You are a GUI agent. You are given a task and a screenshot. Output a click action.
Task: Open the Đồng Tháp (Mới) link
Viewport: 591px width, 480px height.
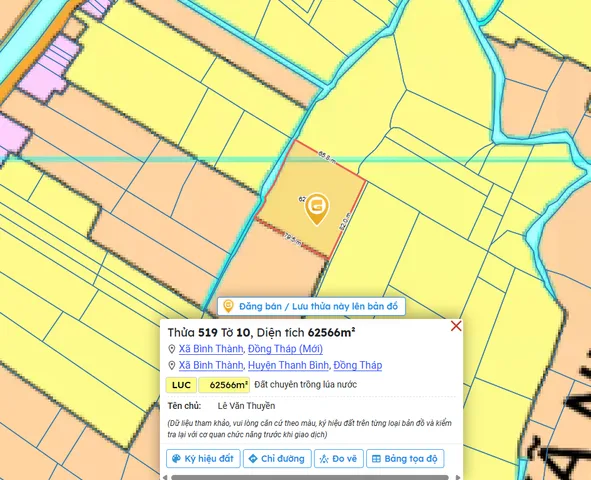(285, 349)
